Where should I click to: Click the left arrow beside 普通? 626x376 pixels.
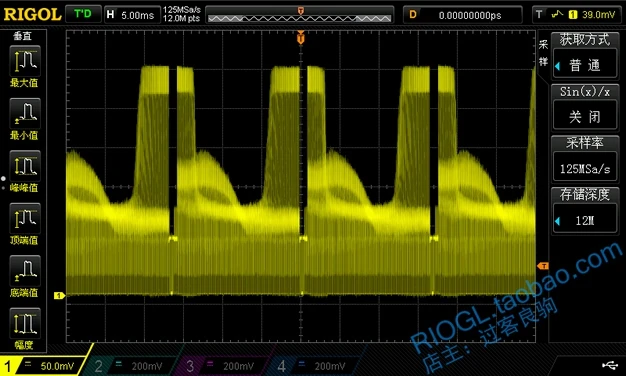click(558, 66)
